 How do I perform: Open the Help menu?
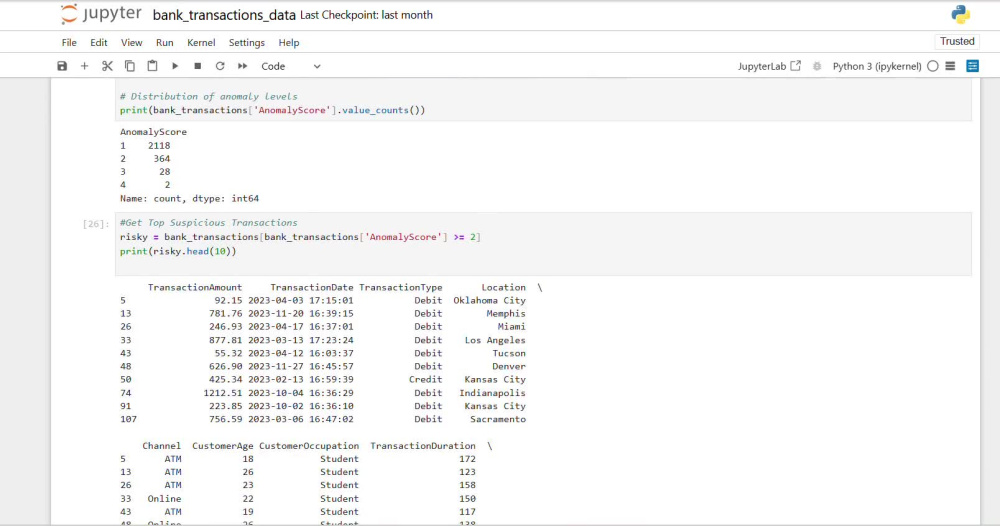click(x=289, y=43)
